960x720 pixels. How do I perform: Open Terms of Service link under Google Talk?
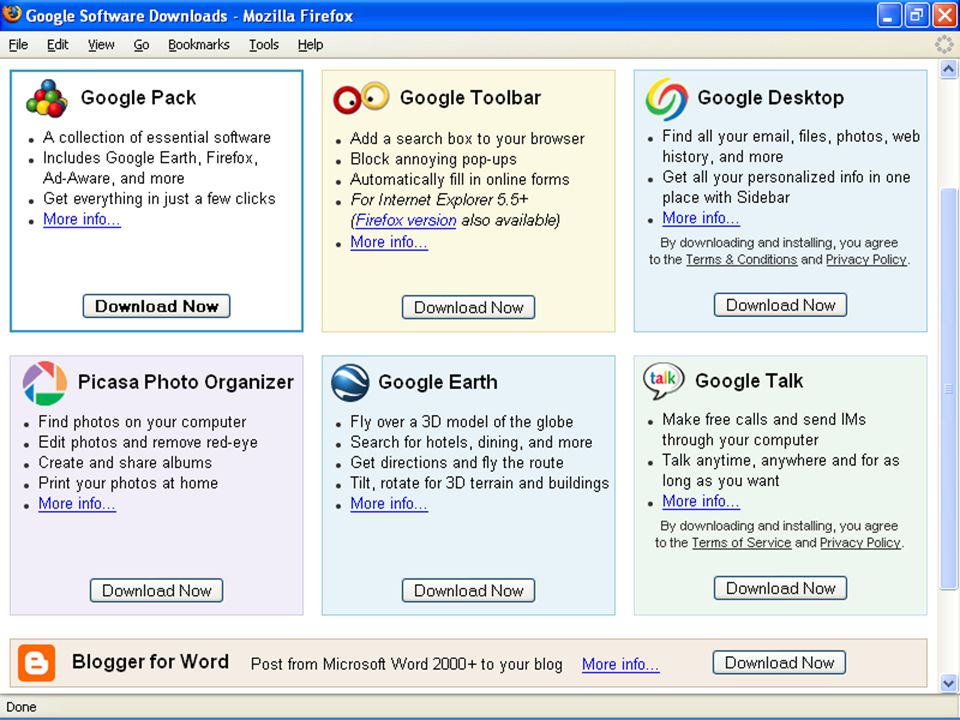click(x=741, y=543)
